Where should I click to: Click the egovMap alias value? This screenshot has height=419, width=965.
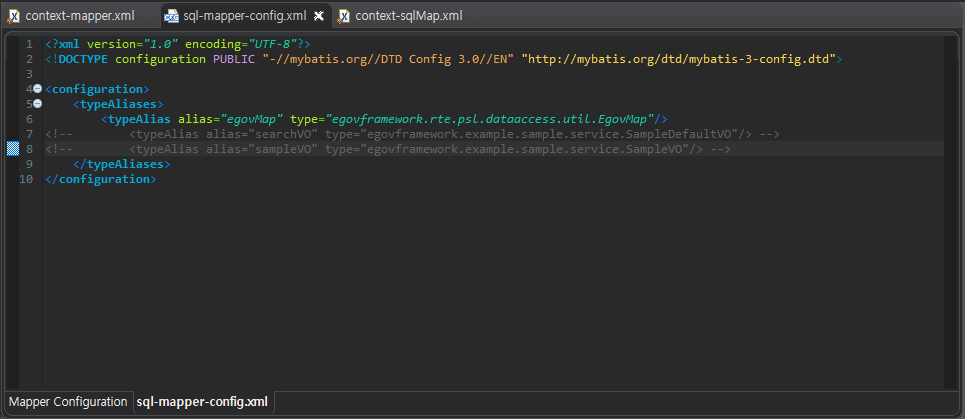pos(252,119)
